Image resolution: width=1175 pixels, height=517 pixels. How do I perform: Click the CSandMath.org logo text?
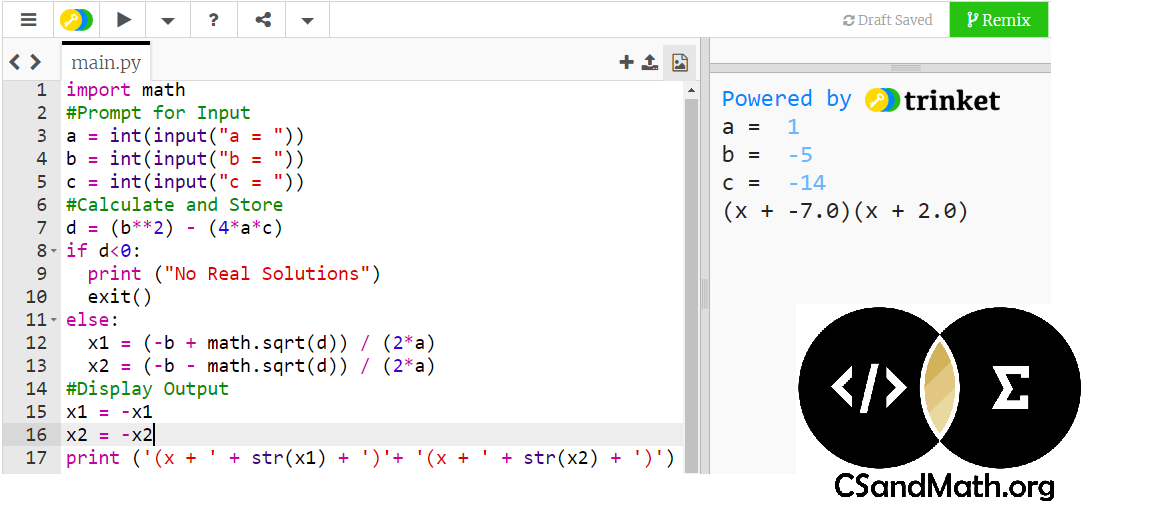coord(944,486)
